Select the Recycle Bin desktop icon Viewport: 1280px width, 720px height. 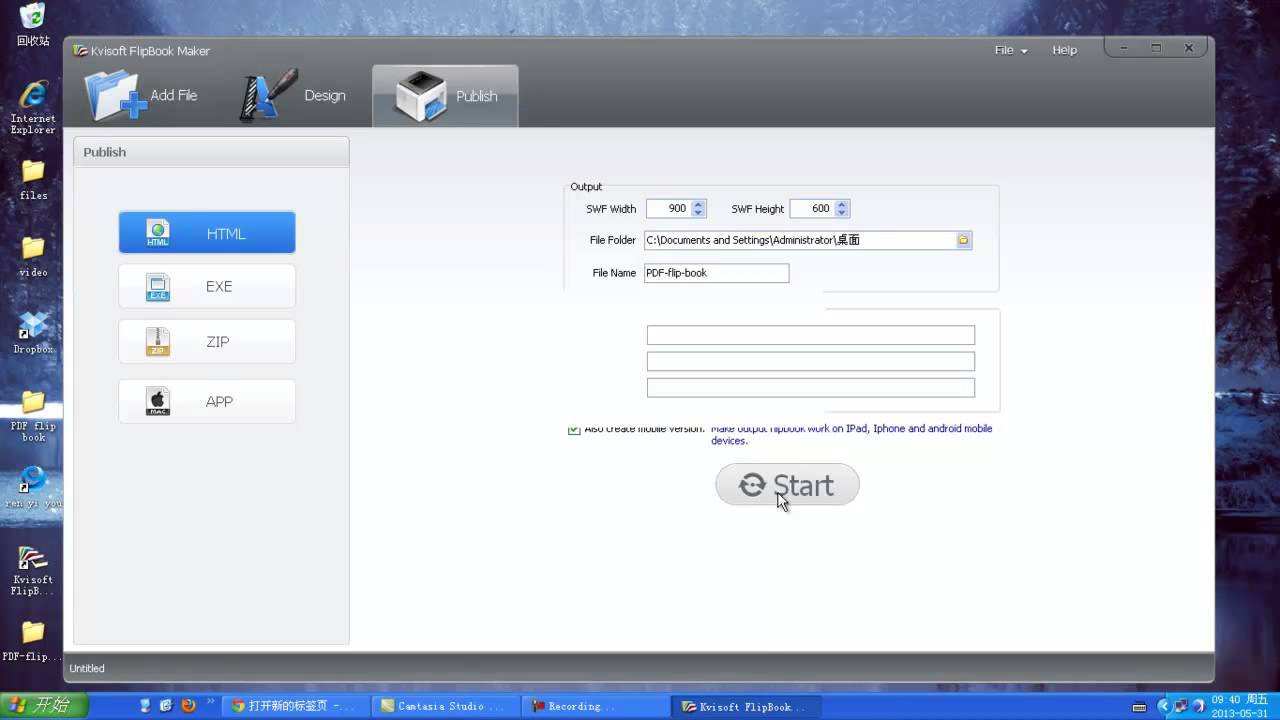click(x=33, y=24)
